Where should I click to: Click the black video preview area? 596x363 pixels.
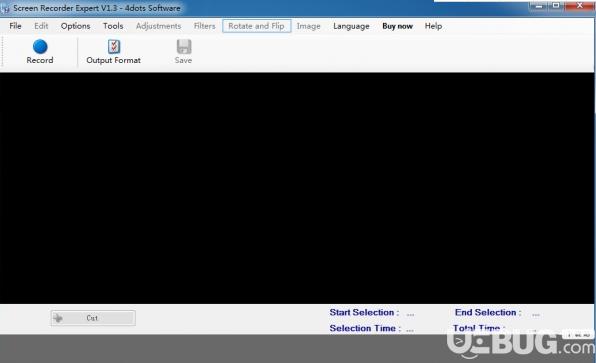[297, 188]
